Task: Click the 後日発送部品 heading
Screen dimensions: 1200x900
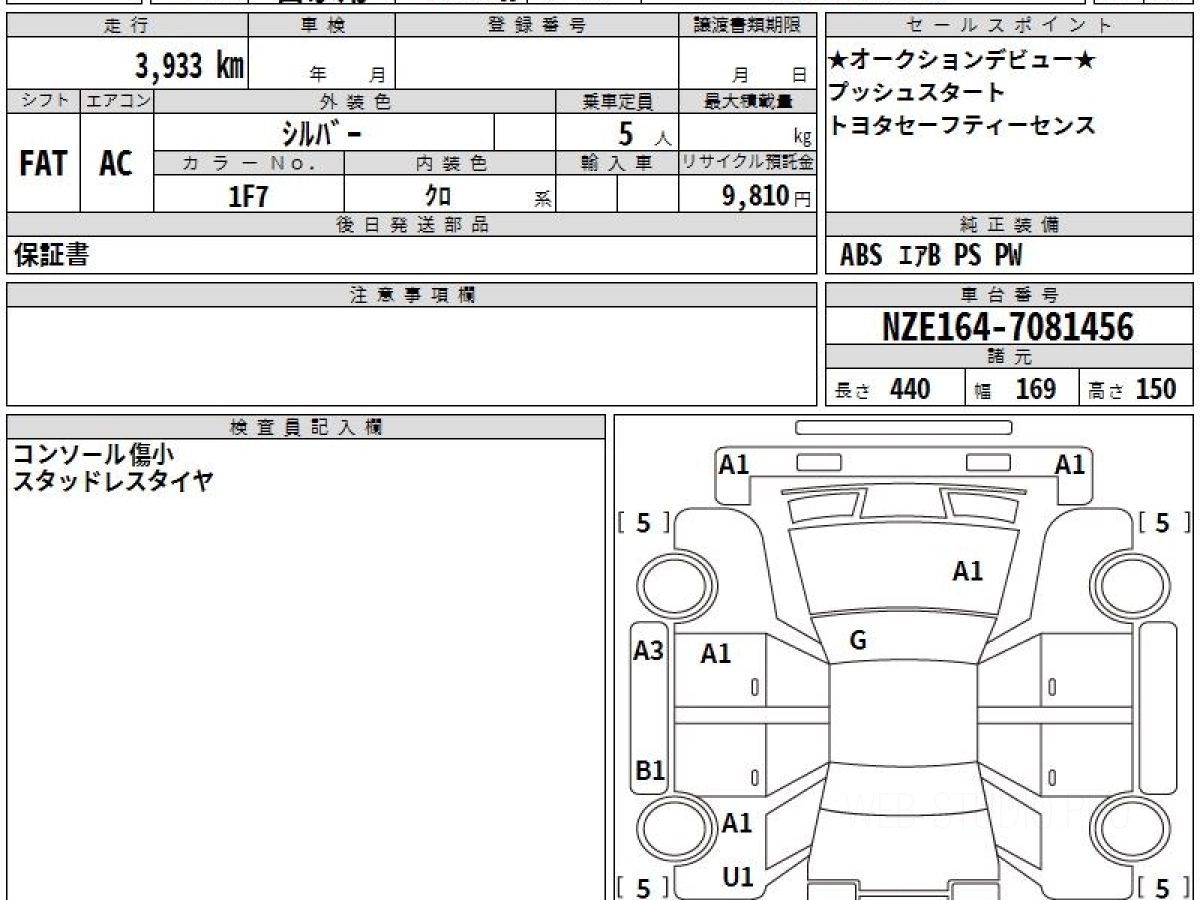Action: [412, 225]
